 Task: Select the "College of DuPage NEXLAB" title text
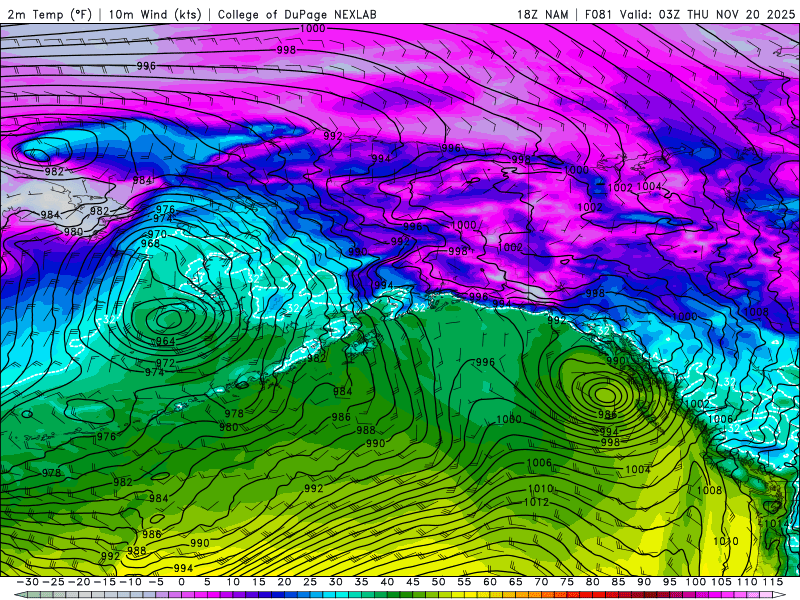(297, 14)
